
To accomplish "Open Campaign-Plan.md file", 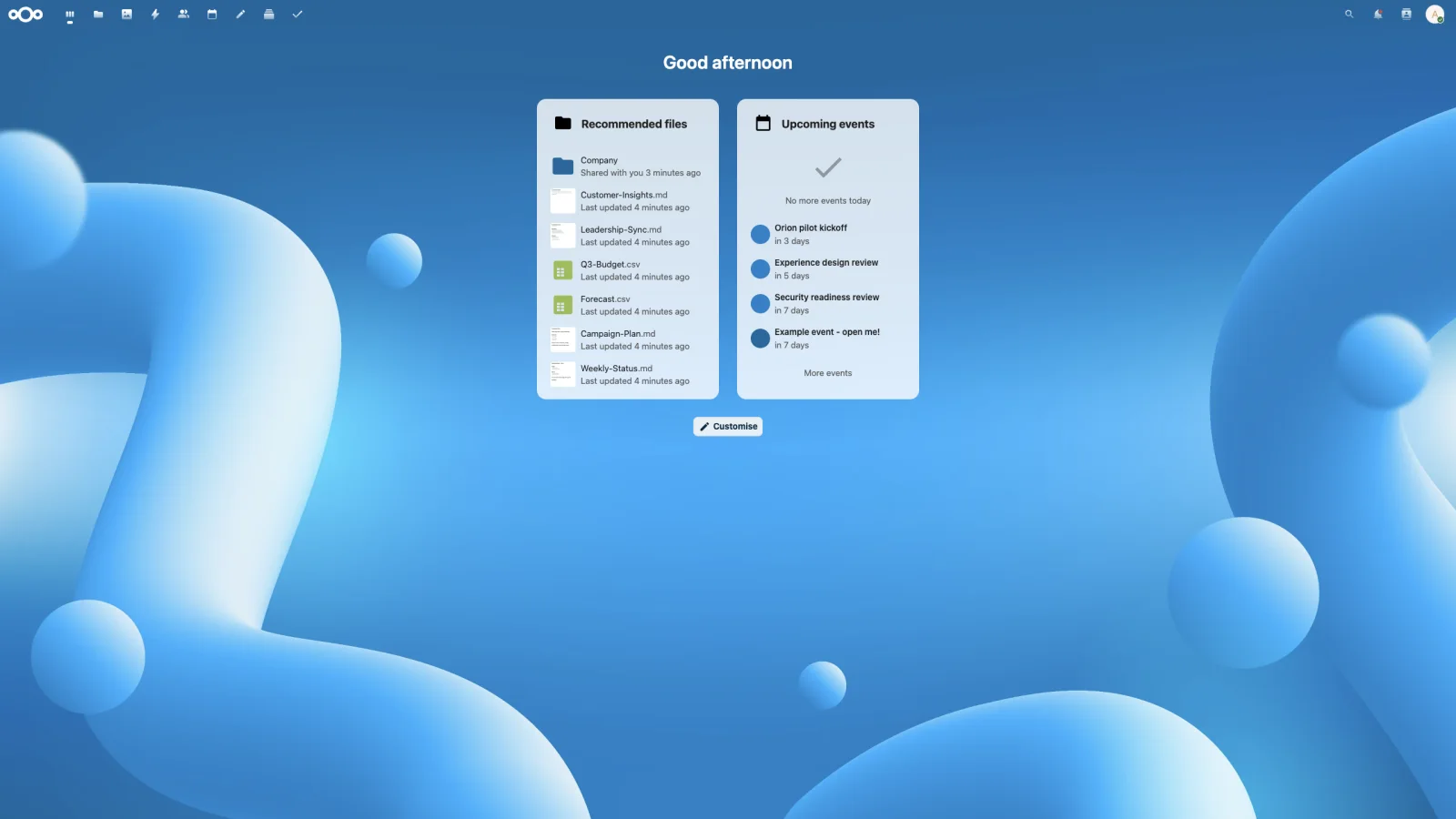I will (628, 340).
